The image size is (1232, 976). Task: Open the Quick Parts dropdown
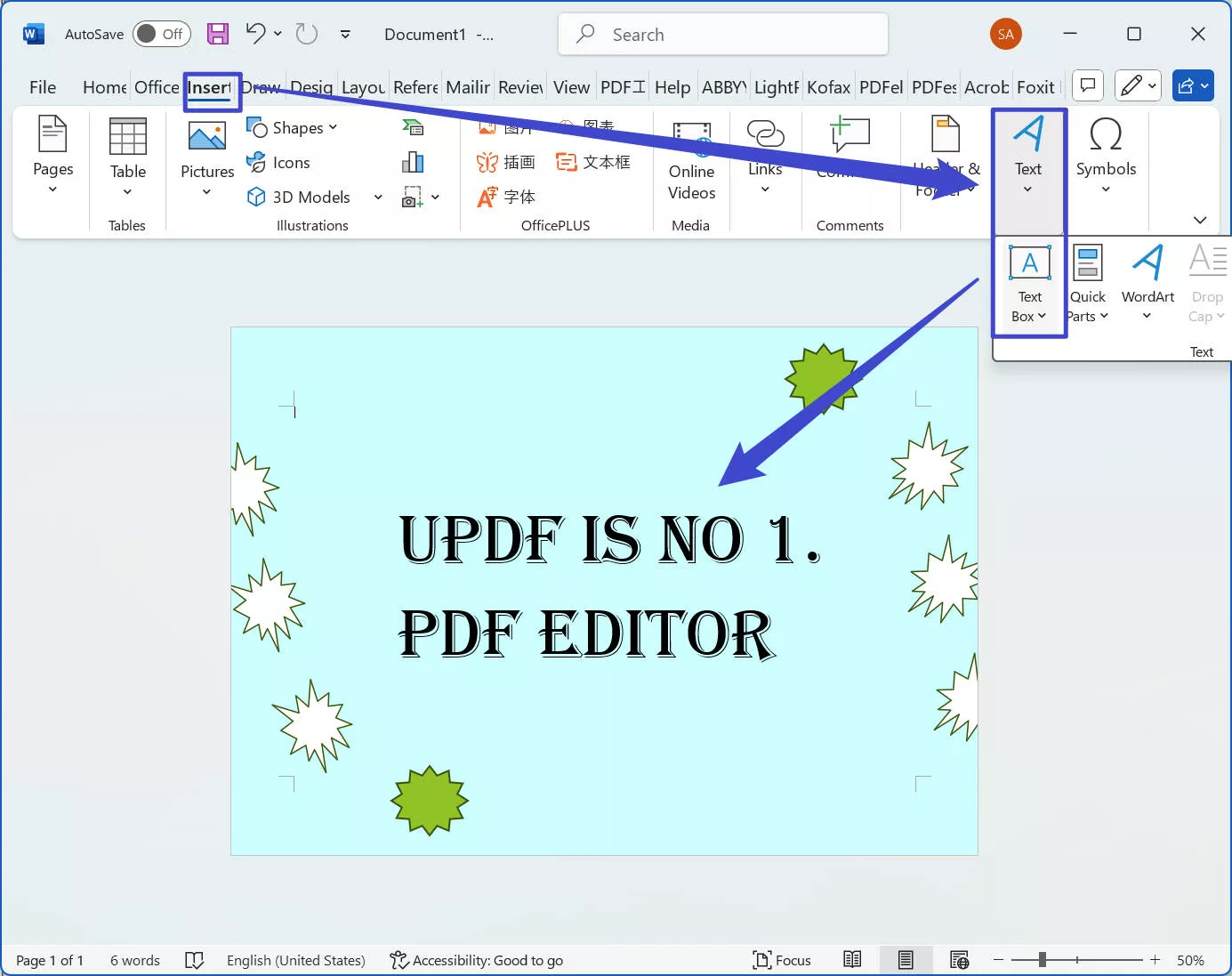tap(1088, 286)
